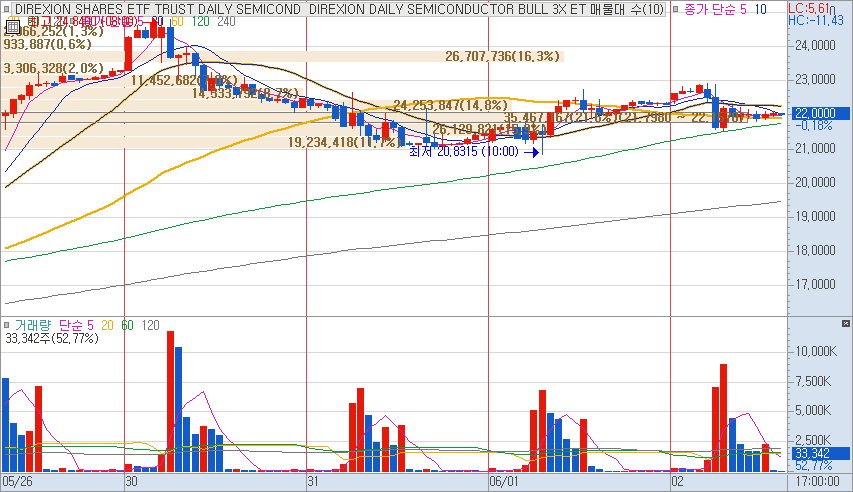853x492 pixels.
Task: Click the 7,500K volume axis label
Action: click(x=813, y=382)
